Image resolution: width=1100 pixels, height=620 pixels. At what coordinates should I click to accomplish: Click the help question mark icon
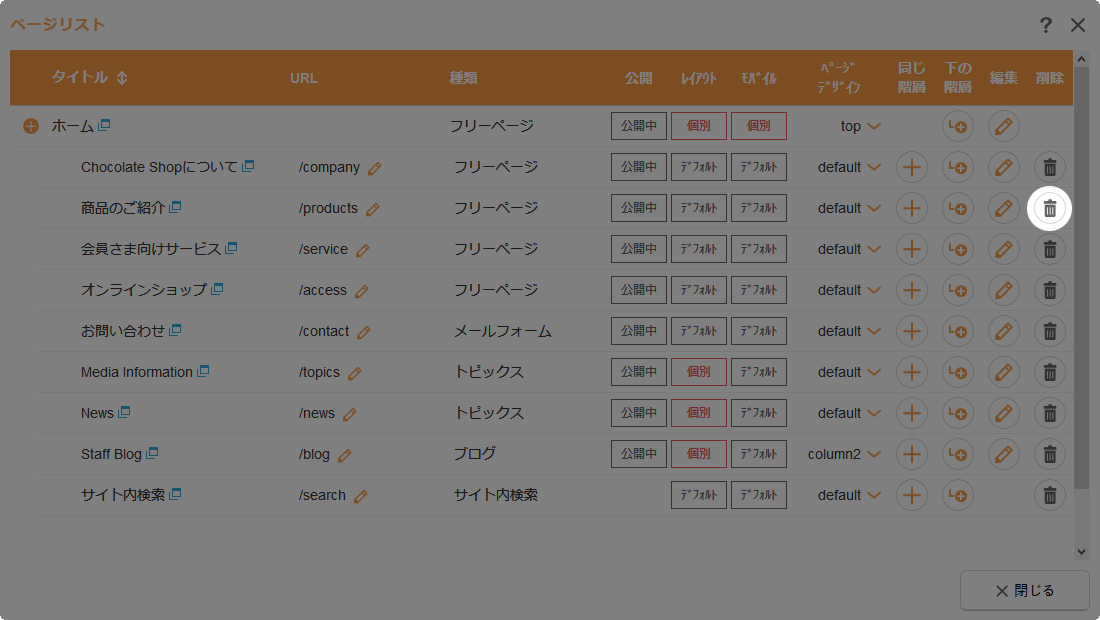(1045, 25)
